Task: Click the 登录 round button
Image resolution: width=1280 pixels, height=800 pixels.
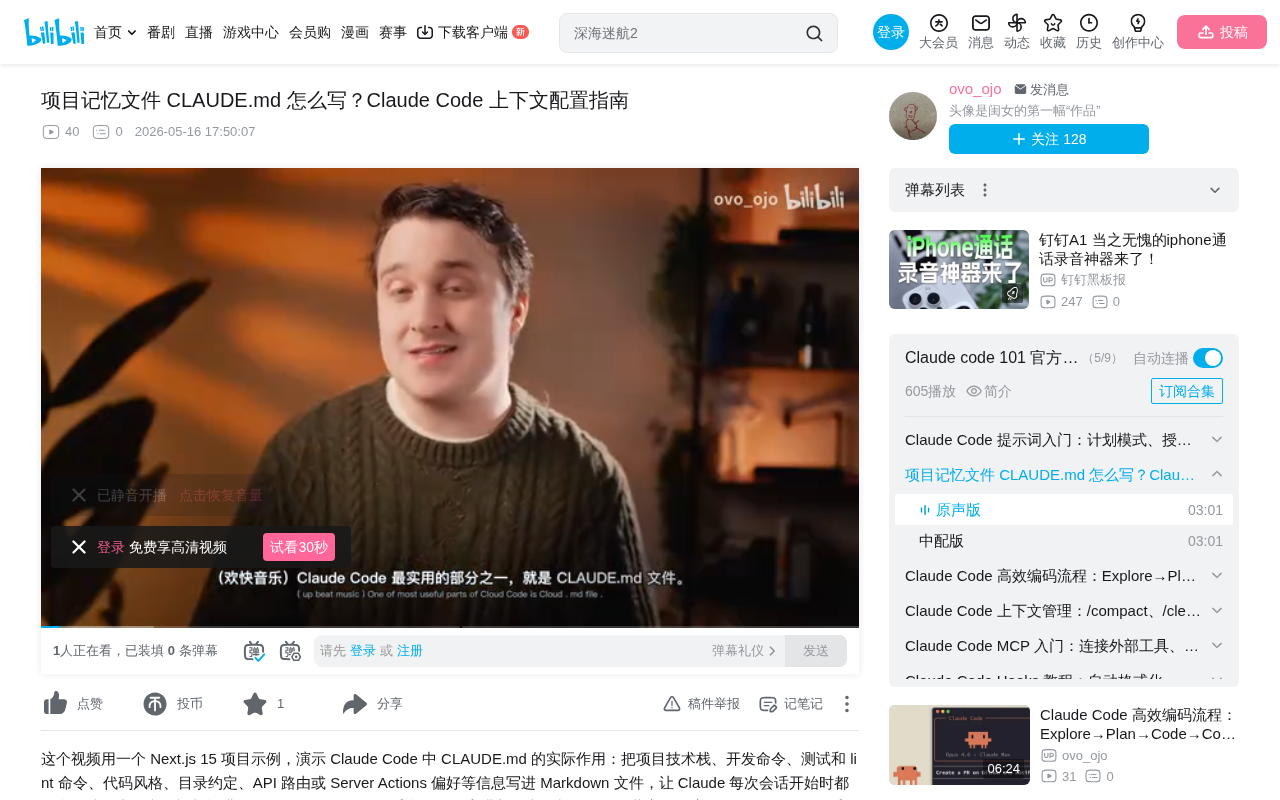Action: [x=891, y=32]
